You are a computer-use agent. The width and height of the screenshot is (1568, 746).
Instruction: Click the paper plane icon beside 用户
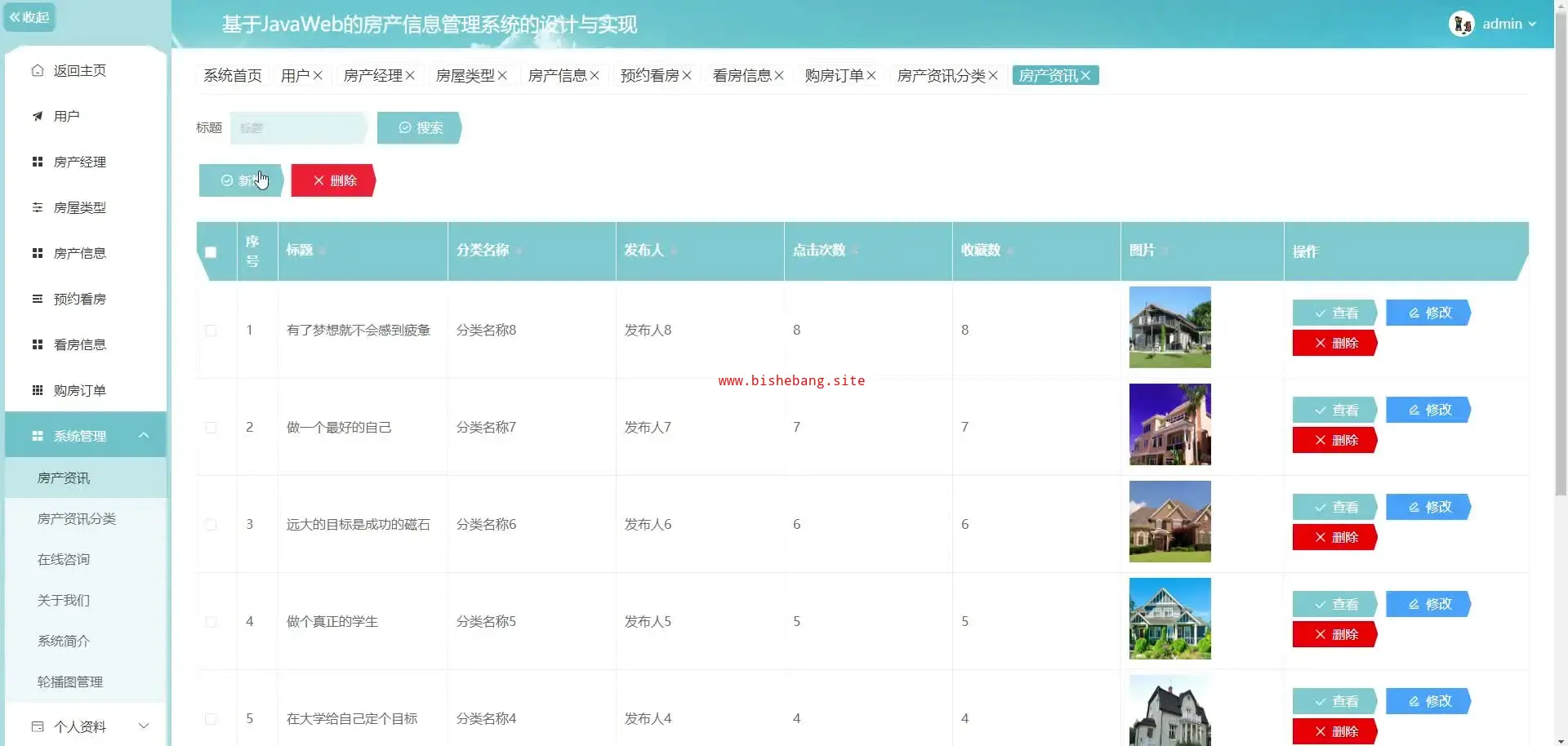tap(38, 117)
